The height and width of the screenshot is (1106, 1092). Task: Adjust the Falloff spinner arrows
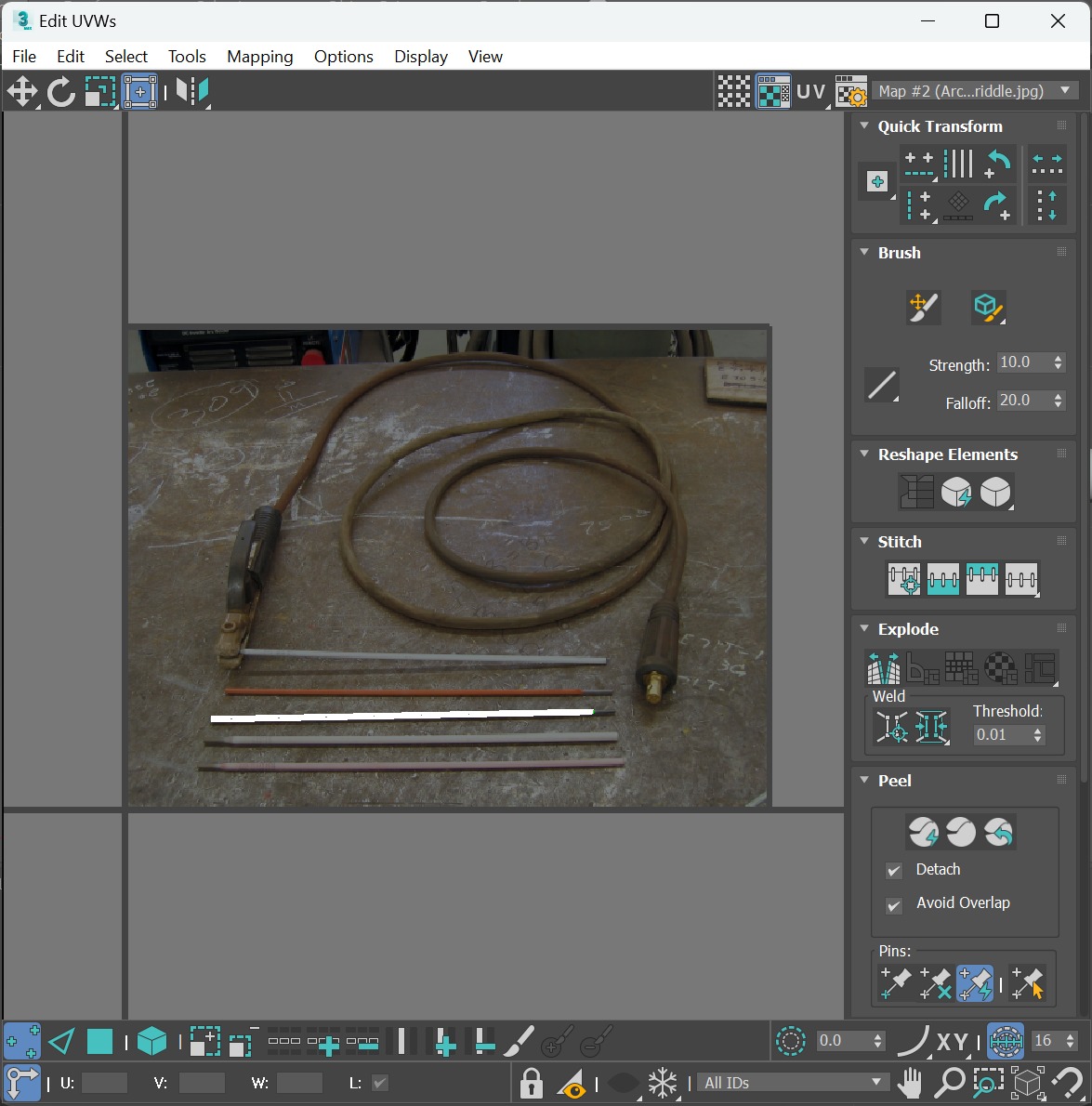pos(1058,401)
